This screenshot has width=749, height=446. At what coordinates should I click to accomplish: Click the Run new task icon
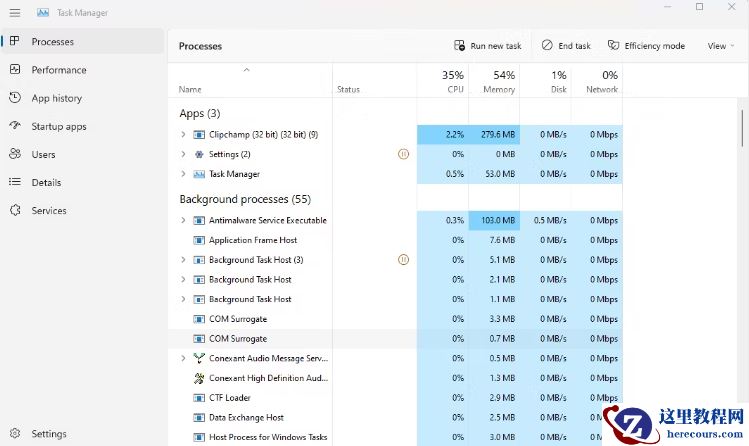[459, 45]
